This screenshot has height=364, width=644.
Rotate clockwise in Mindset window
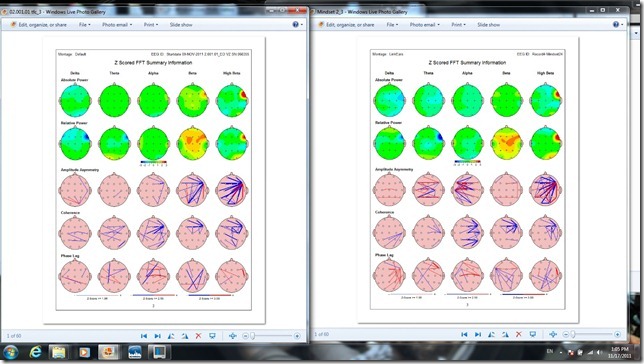pos(505,334)
